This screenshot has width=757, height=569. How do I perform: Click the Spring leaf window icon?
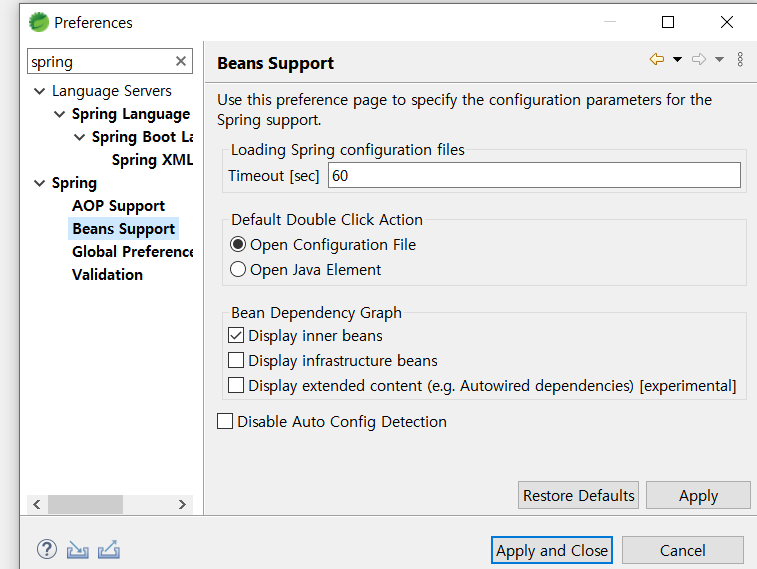[39, 22]
